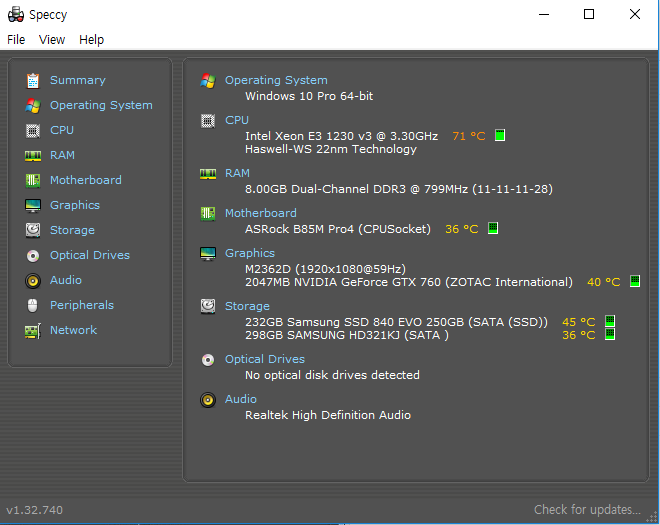The image size is (660, 525).
Task: Open the File menu
Action: 16,40
